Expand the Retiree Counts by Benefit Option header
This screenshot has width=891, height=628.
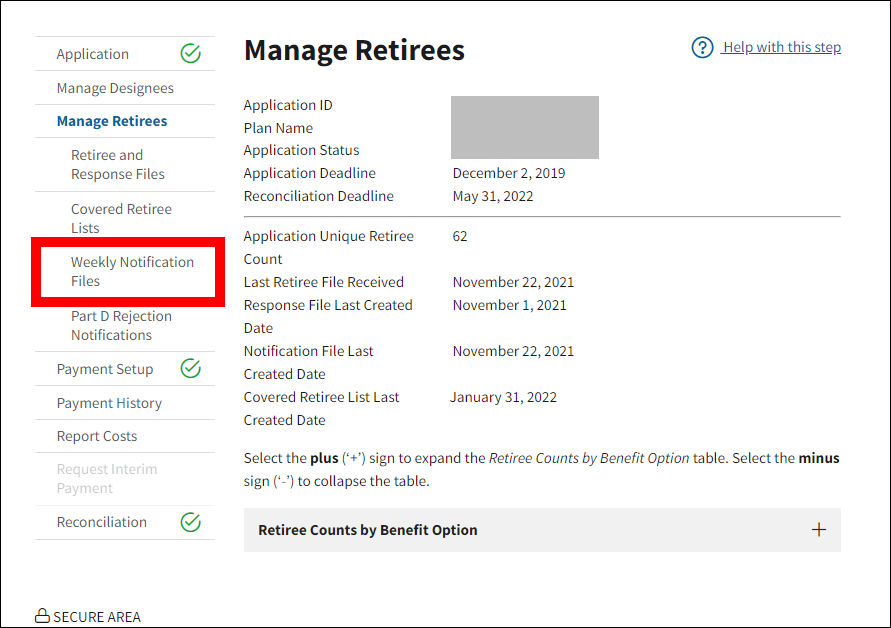(x=367, y=530)
